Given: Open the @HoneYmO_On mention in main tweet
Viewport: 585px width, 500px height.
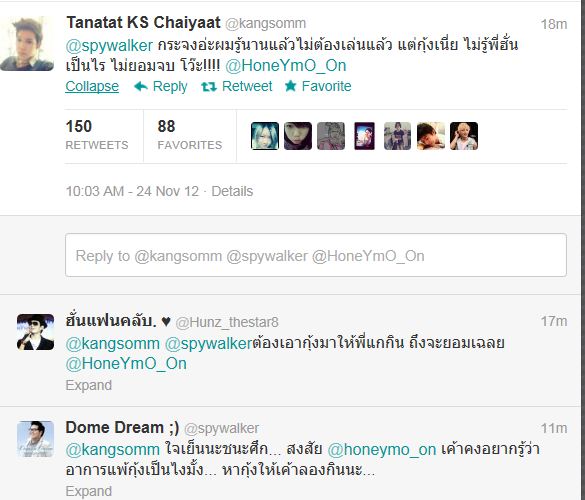Looking at the screenshot, I should (286, 66).
